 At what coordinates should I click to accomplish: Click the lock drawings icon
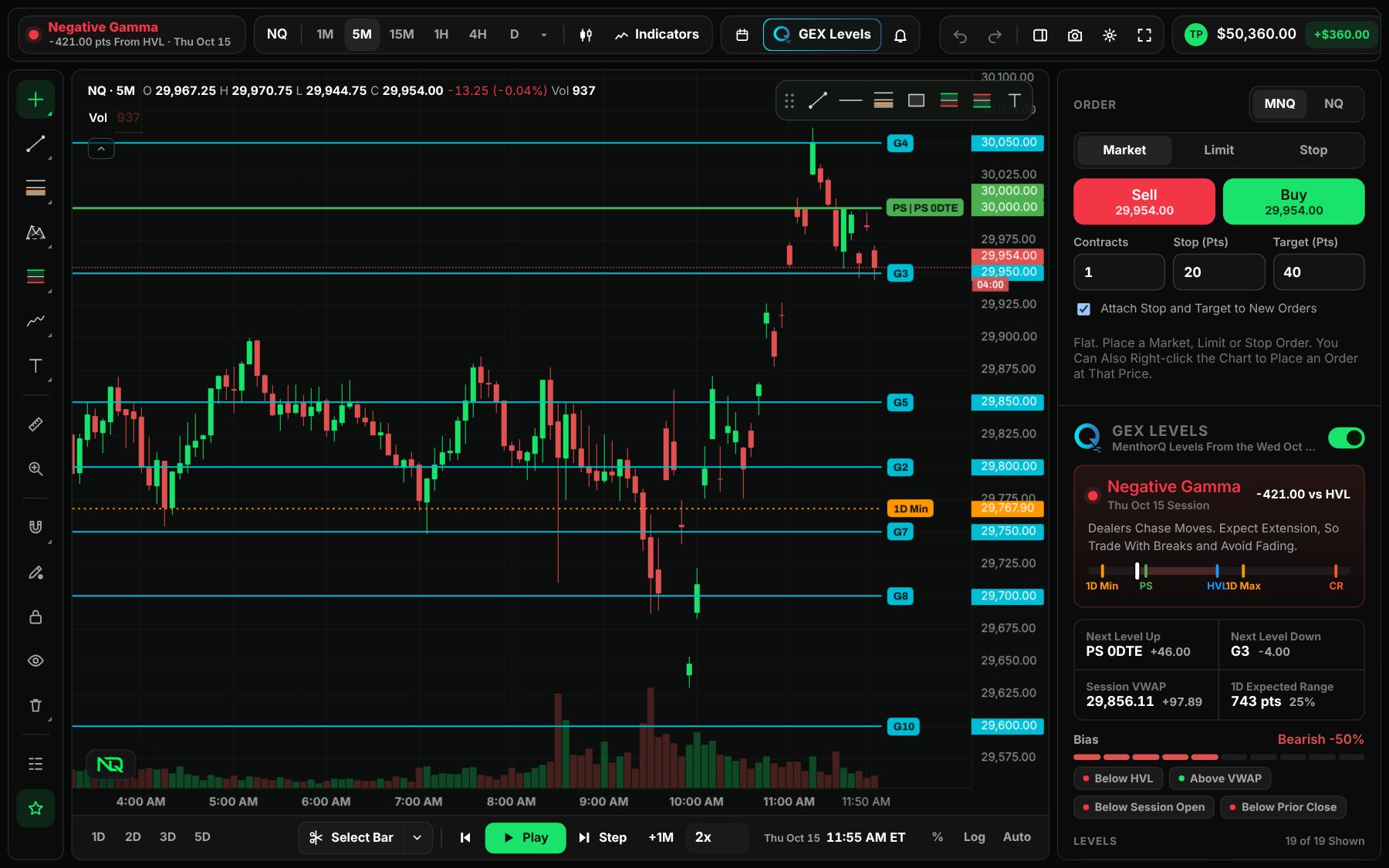tap(35, 617)
